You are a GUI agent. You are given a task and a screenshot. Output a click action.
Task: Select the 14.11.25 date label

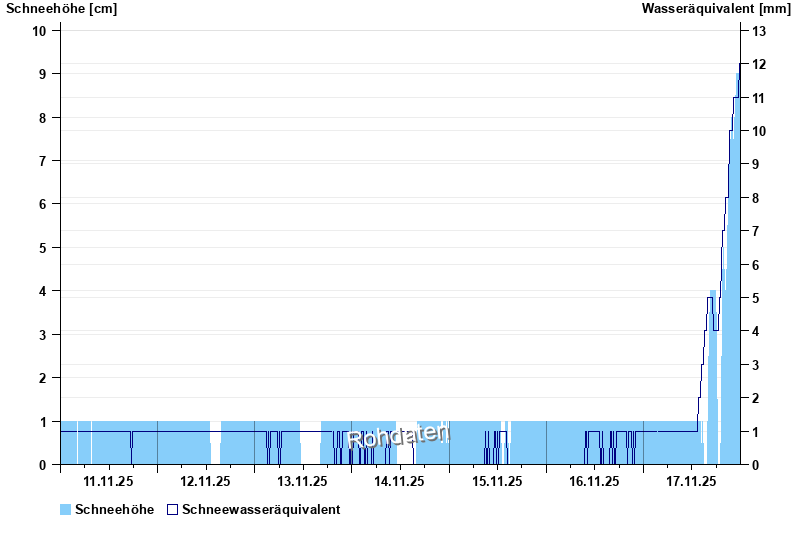[x=399, y=482]
